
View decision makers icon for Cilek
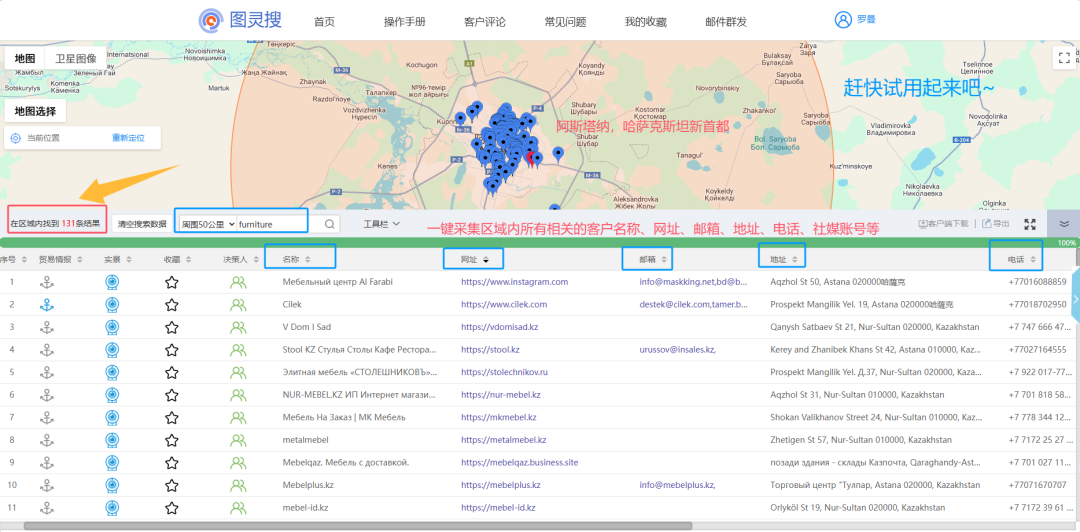(238, 305)
